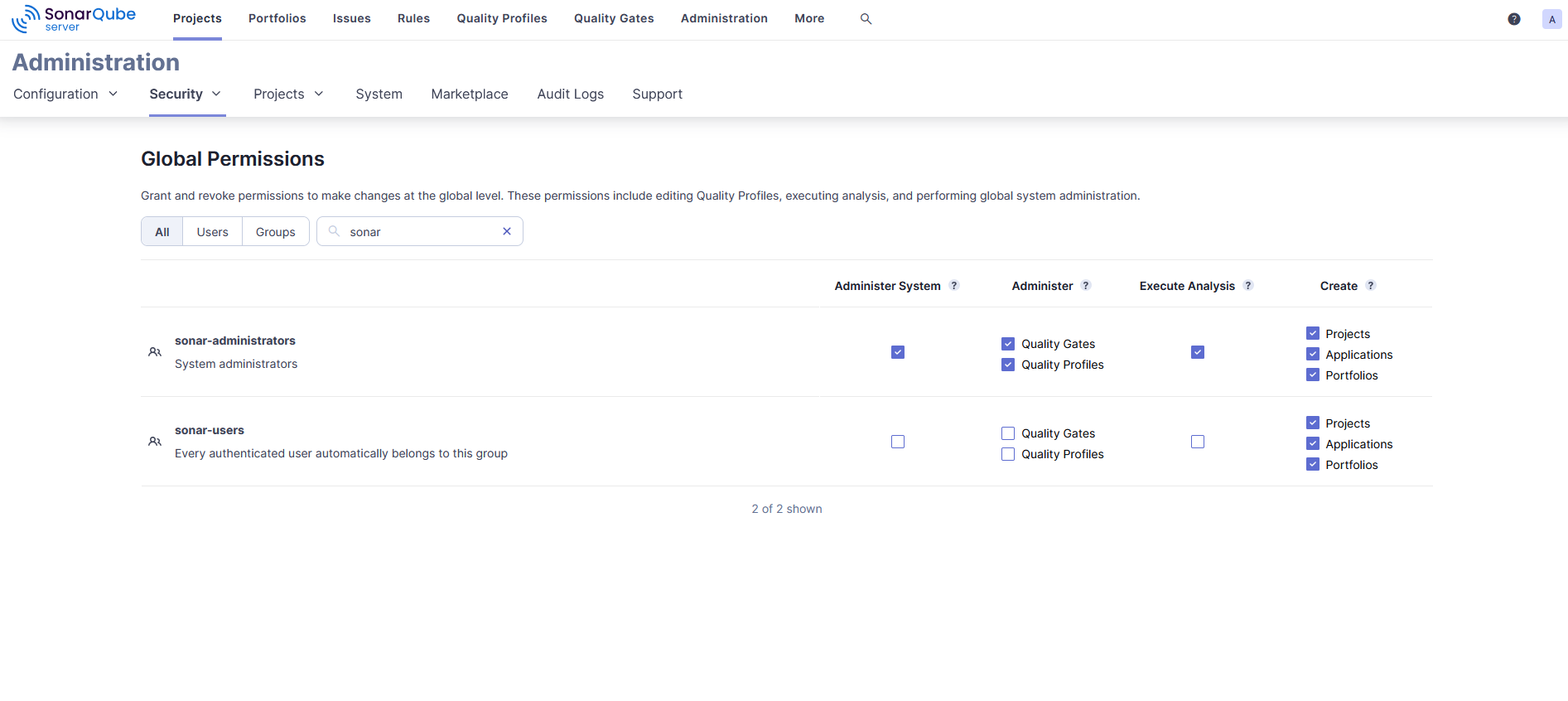This screenshot has width=1568, height=701.
Task: Filter permissions by Users
Action: (x=213, y=231)
